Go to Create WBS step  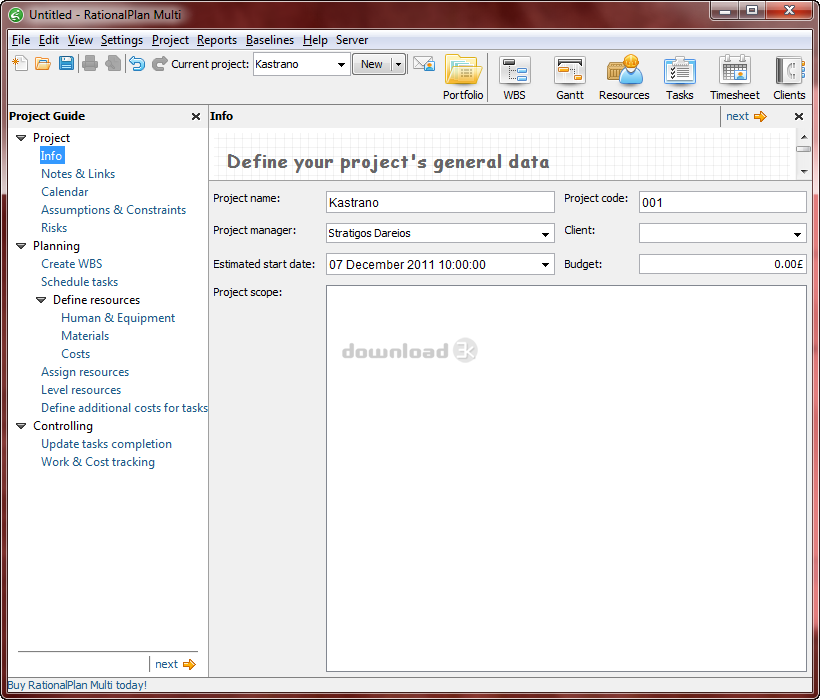pyautogui.click(x=72, y=264)
